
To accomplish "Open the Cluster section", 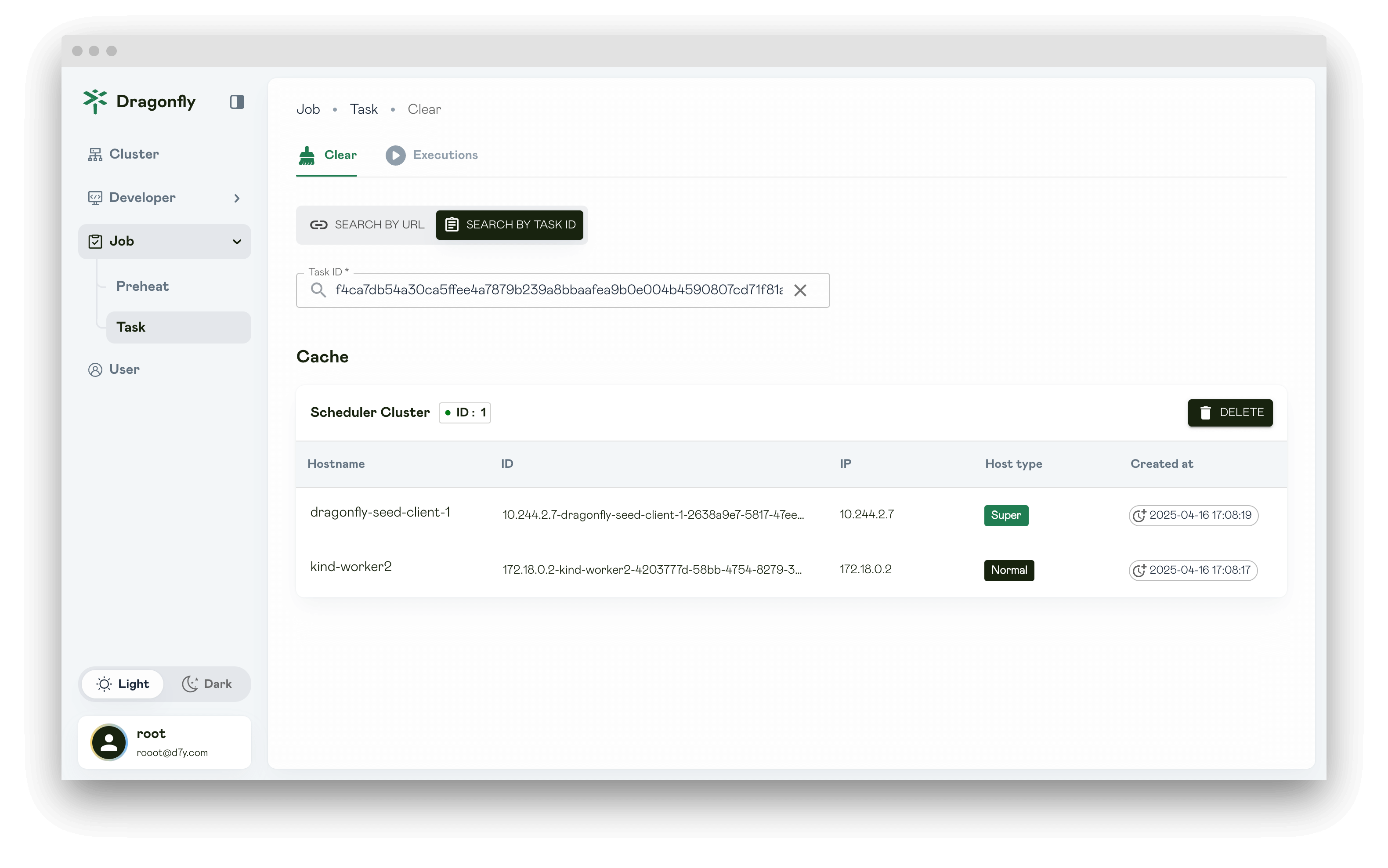I will click(x=164, y=154).
